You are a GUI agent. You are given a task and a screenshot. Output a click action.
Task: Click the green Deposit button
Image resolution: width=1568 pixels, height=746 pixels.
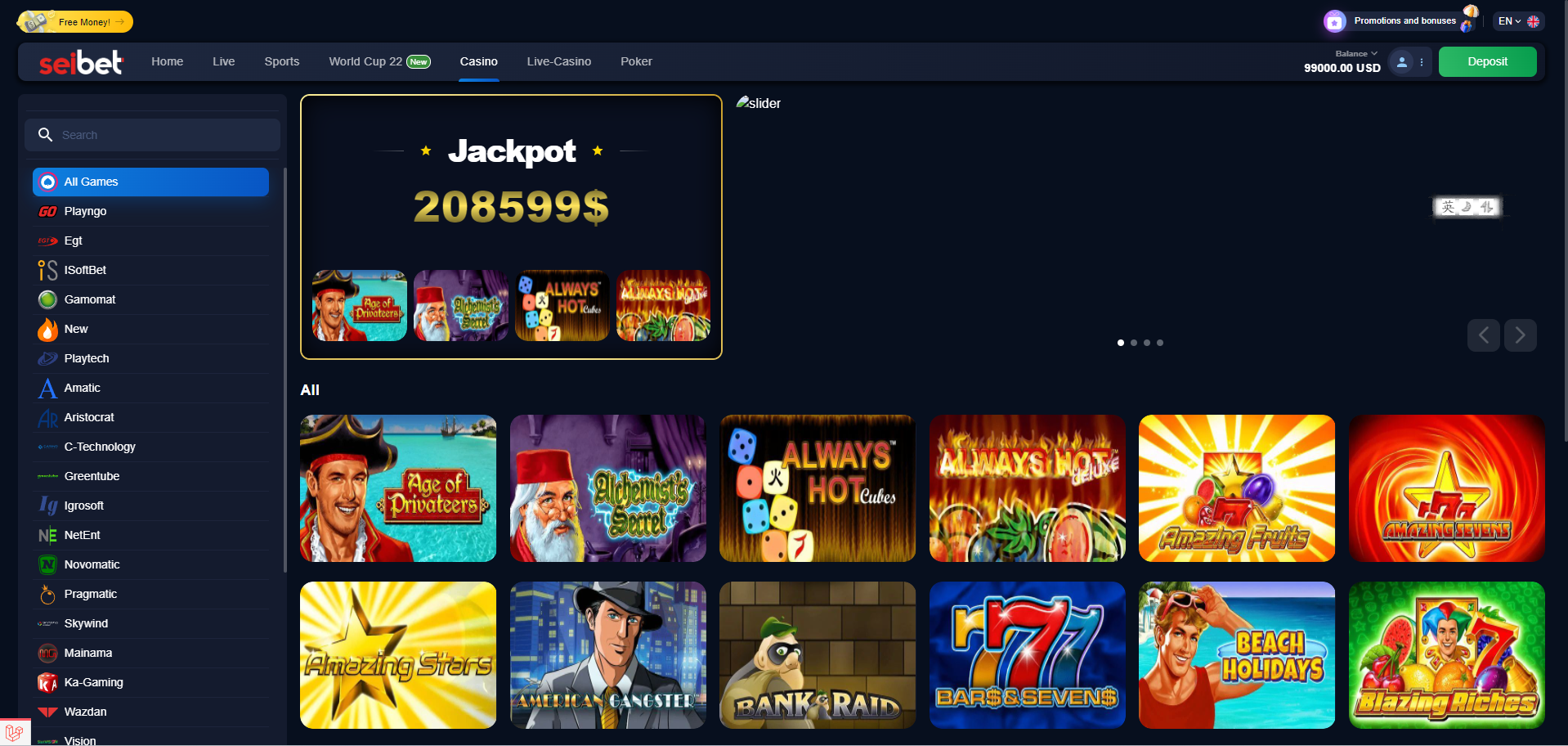point(1487,61)
